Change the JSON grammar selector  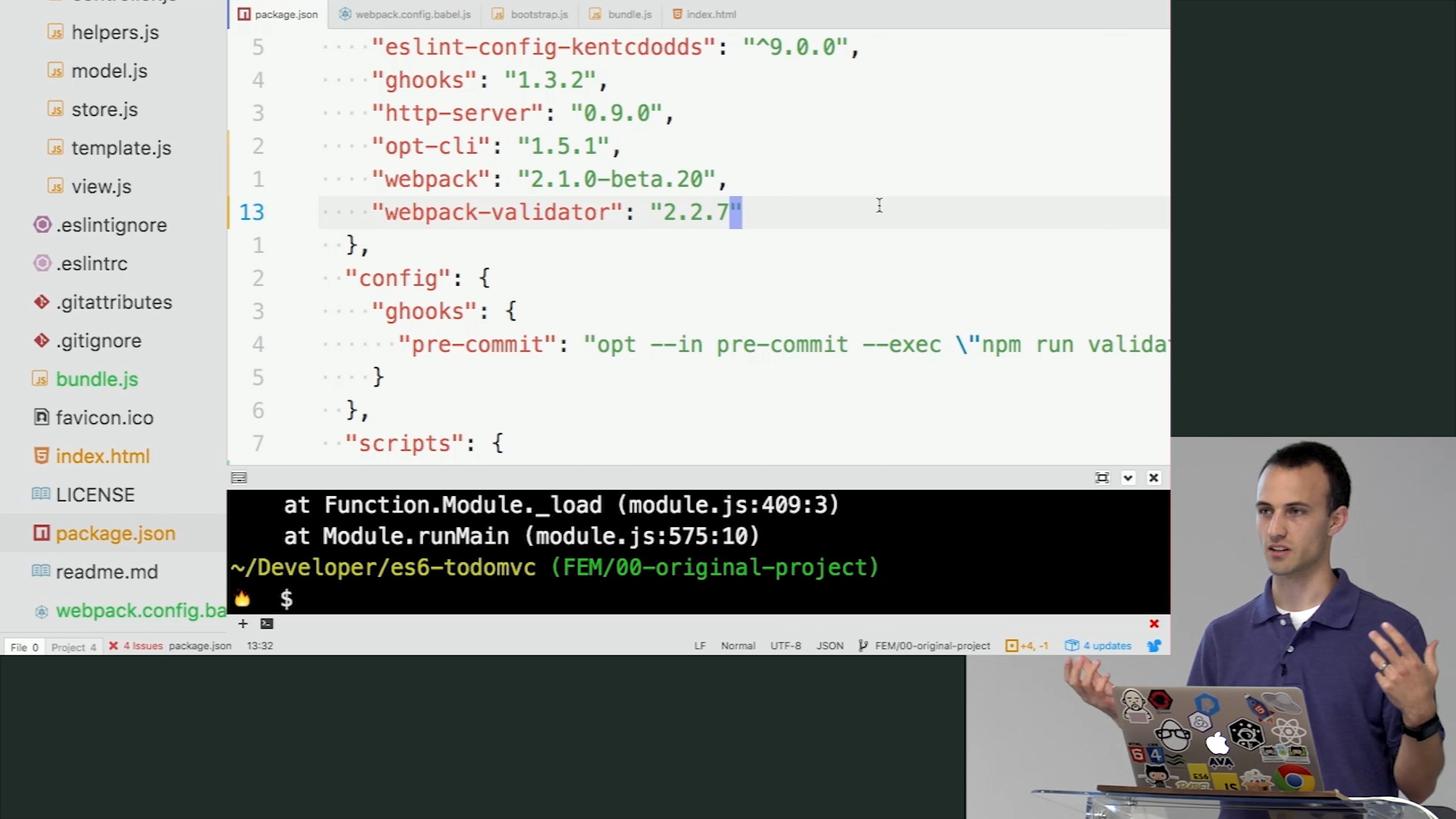(x=830, y=646)
